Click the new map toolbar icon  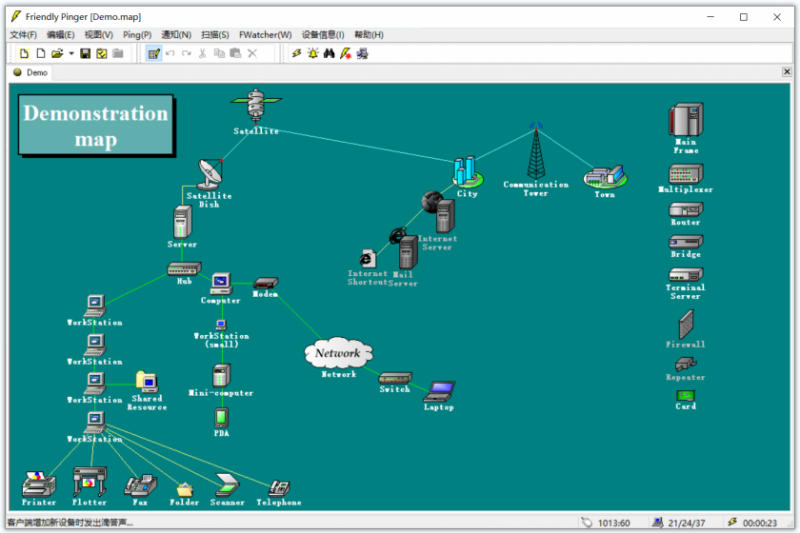tap(24, 54)
